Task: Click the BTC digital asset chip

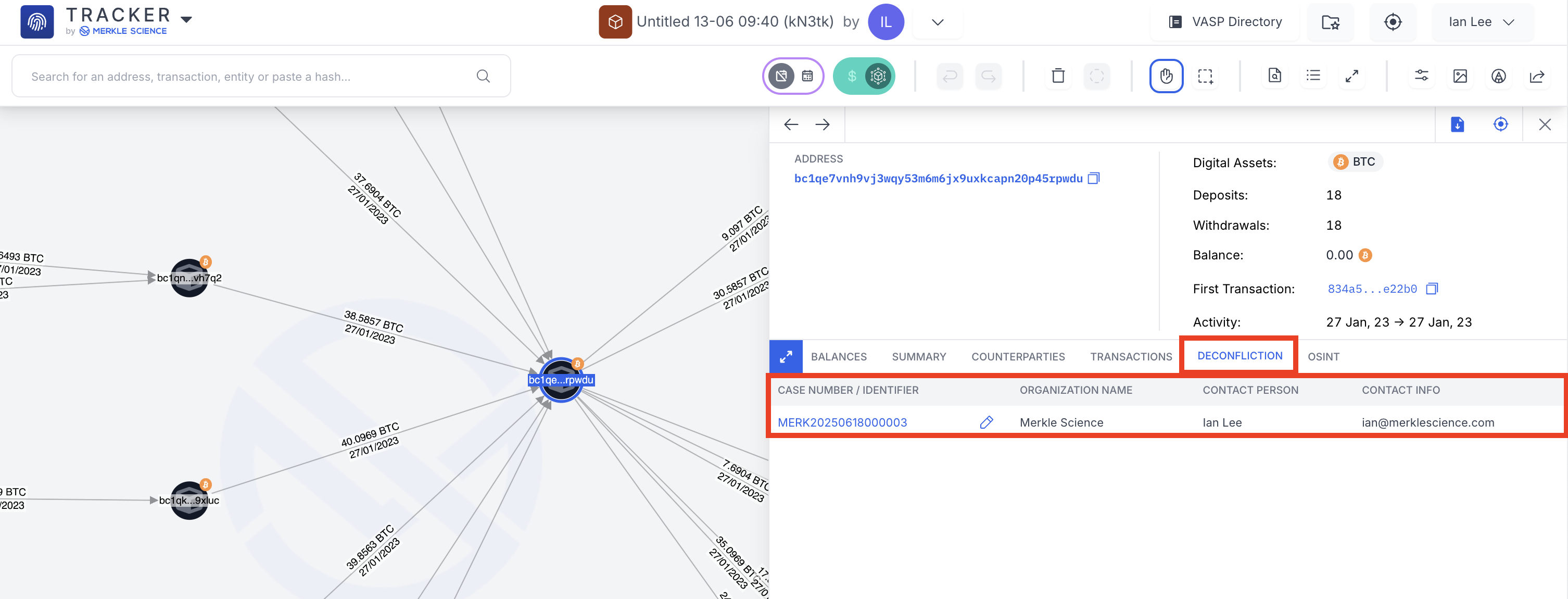Action: pos(1355,162)
